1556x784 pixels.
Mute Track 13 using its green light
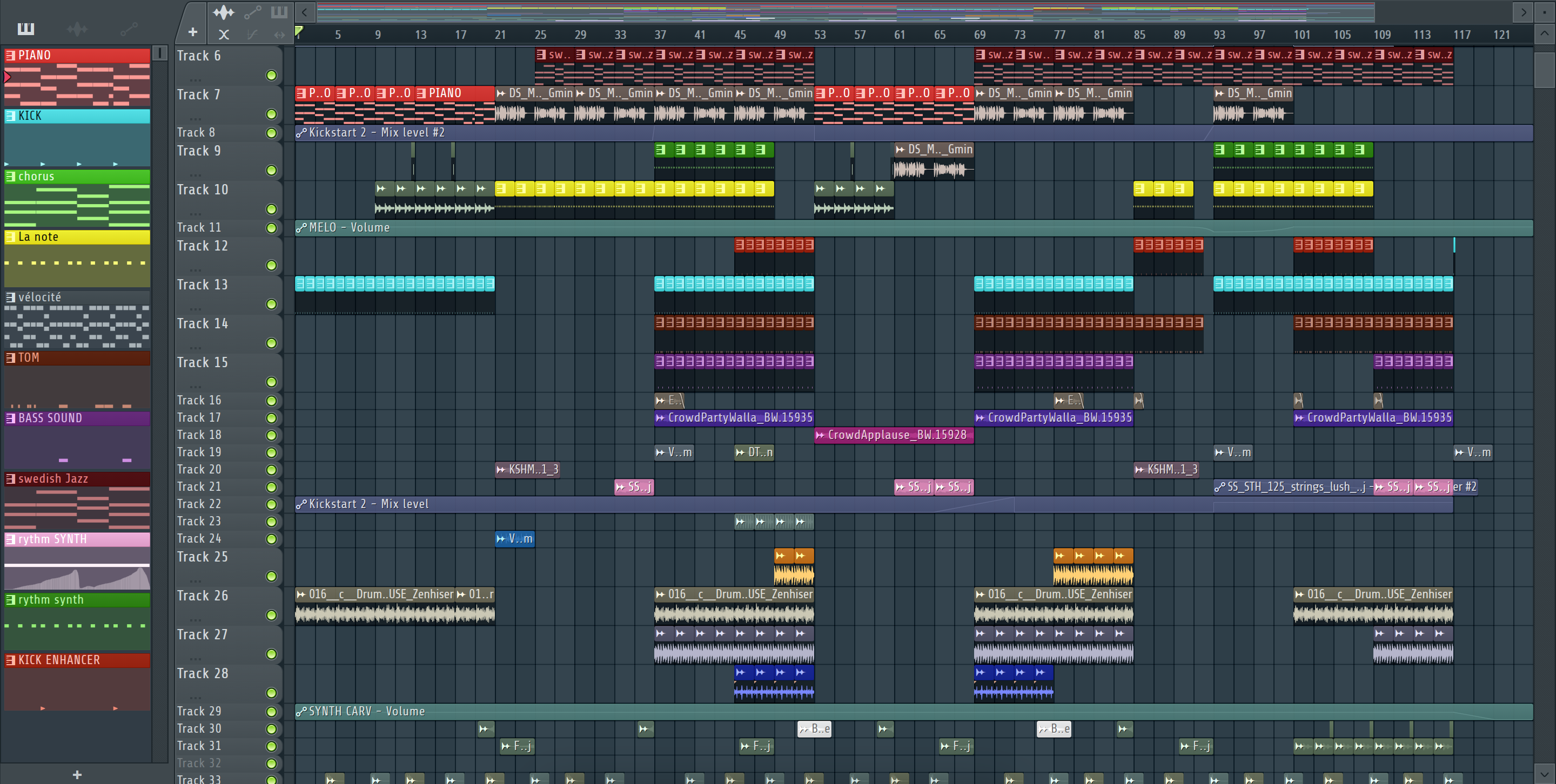272,304
